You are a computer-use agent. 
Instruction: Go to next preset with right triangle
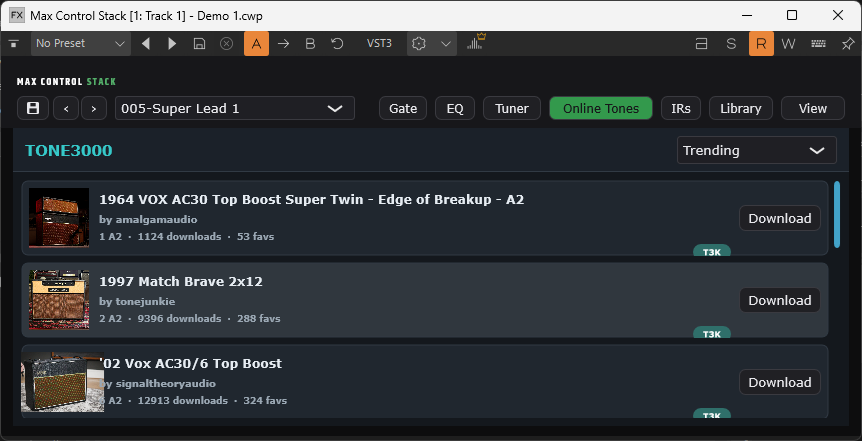pyautogui.click(x=172, y=43)
